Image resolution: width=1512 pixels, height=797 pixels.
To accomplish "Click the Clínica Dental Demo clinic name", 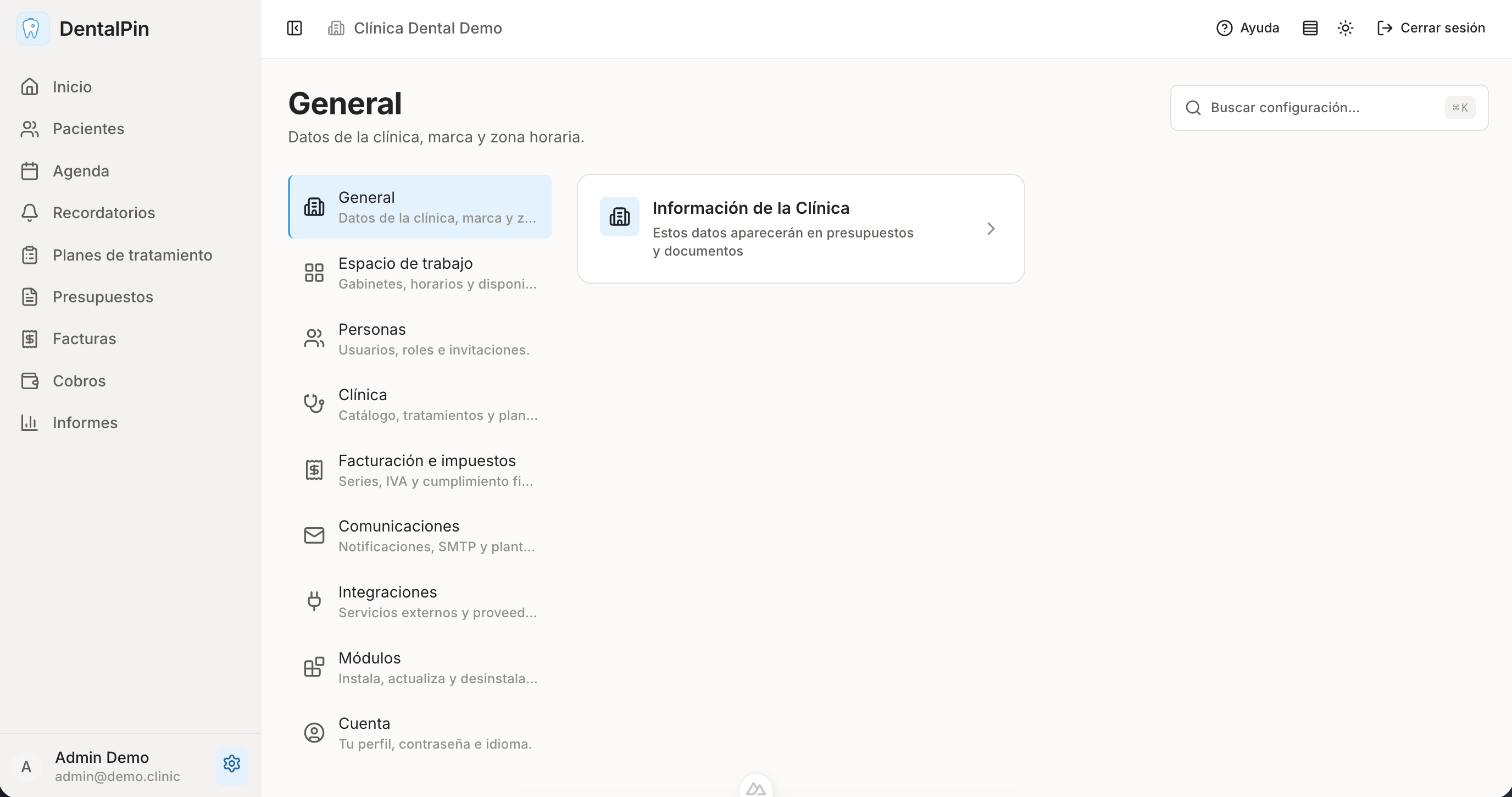I will pos(427,28).
